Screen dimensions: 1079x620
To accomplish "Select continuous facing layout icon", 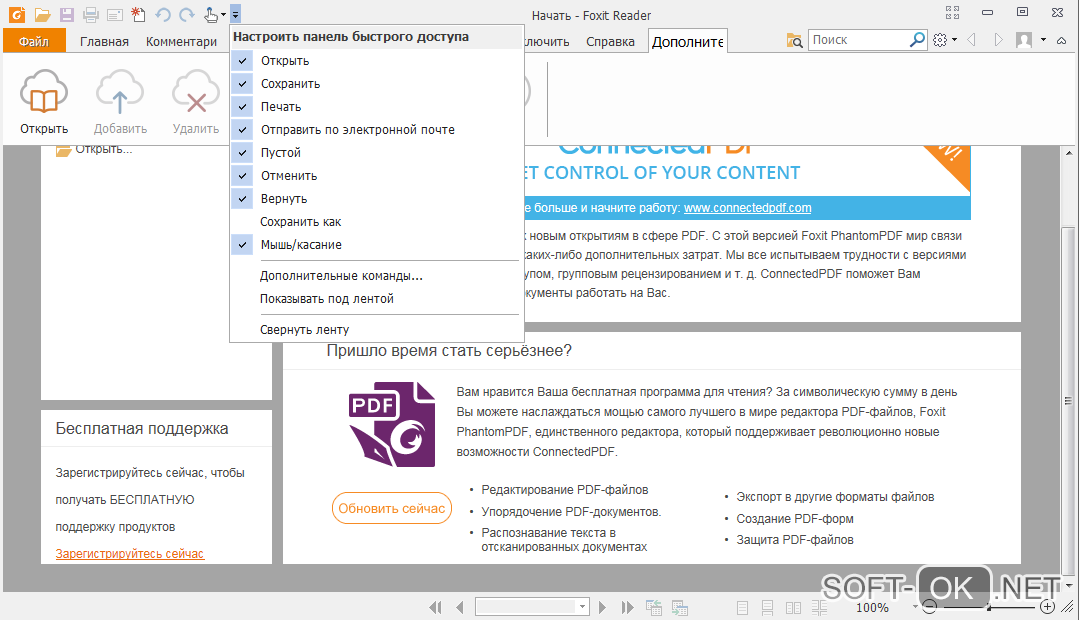I will (x=819, y=608).
